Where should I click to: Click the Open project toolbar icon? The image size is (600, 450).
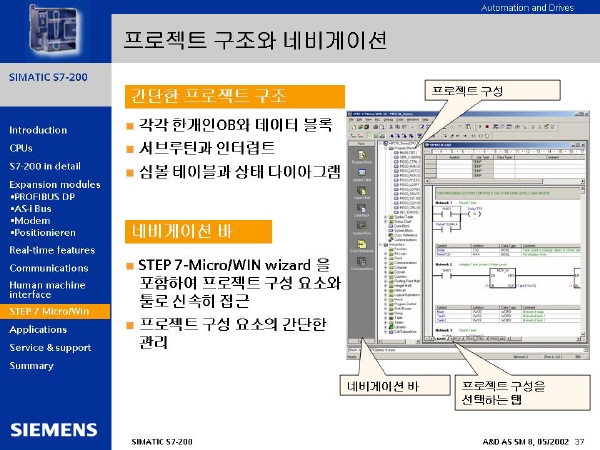point(360,127)
